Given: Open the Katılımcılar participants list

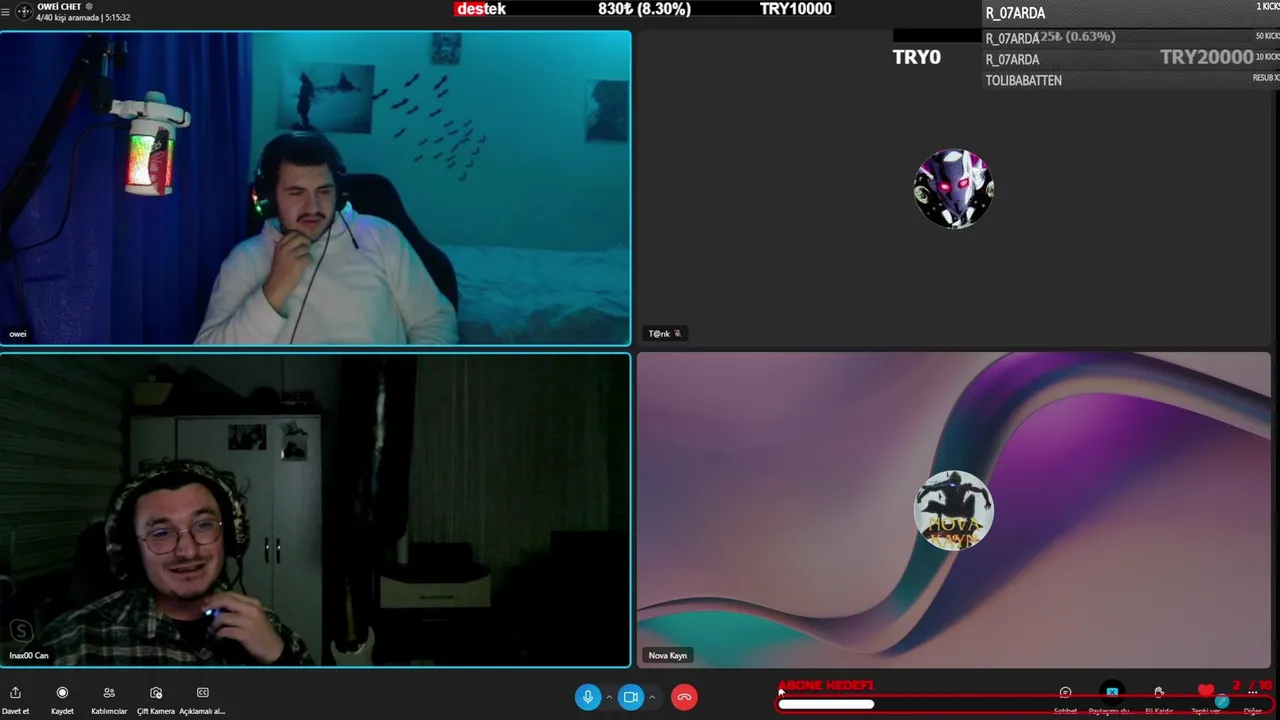Looking at the screenshot, I should tap(109, 699).
